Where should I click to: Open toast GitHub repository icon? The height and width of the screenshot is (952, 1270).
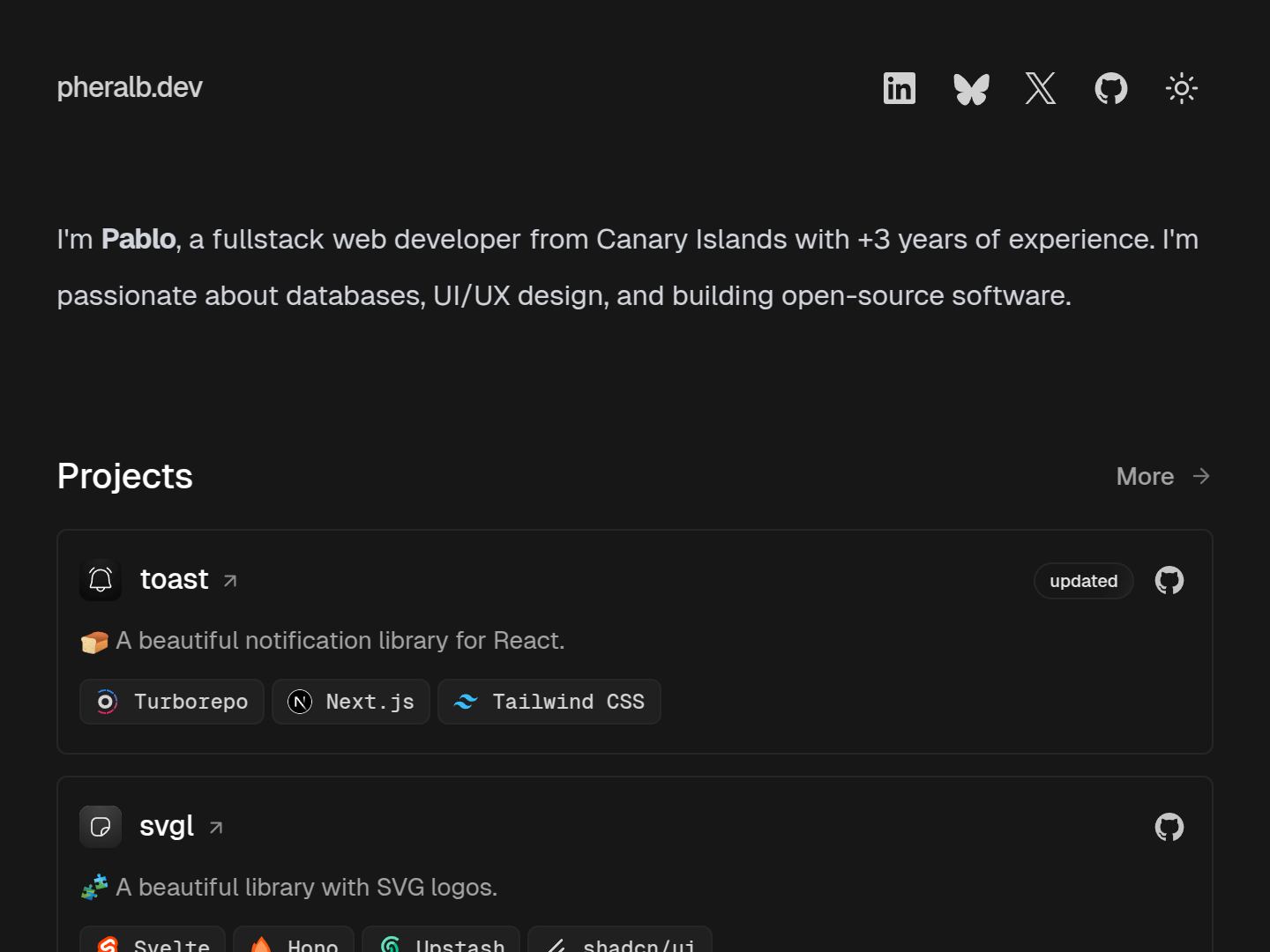(x=1169, y=580)
